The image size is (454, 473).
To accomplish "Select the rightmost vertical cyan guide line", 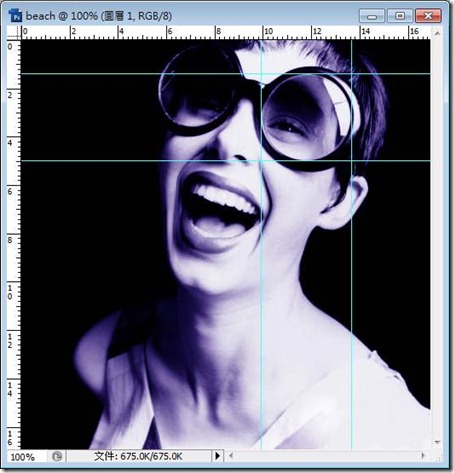I will 352,244.
